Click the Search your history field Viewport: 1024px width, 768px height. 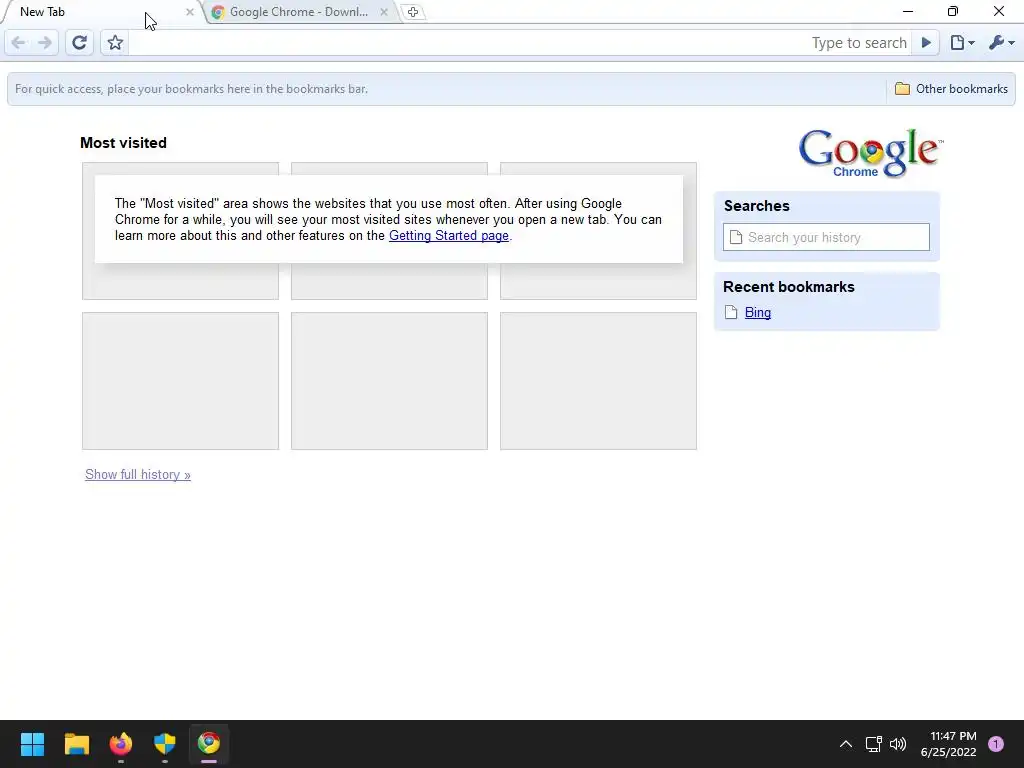(826, 237)
